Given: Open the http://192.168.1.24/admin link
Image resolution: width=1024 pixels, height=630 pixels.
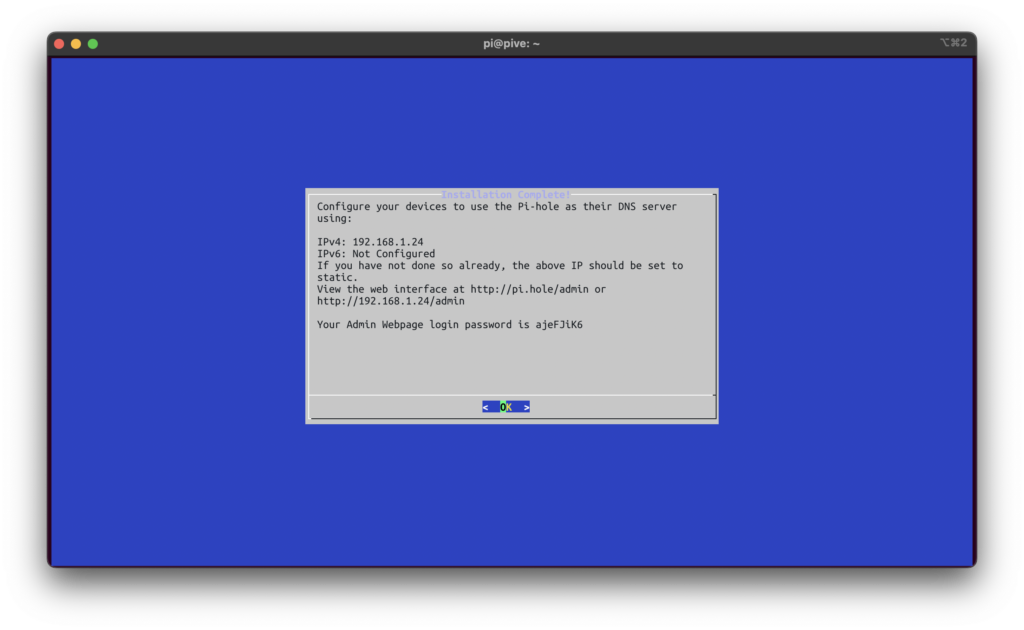Looking at the screenshot, I should [391, 301].
